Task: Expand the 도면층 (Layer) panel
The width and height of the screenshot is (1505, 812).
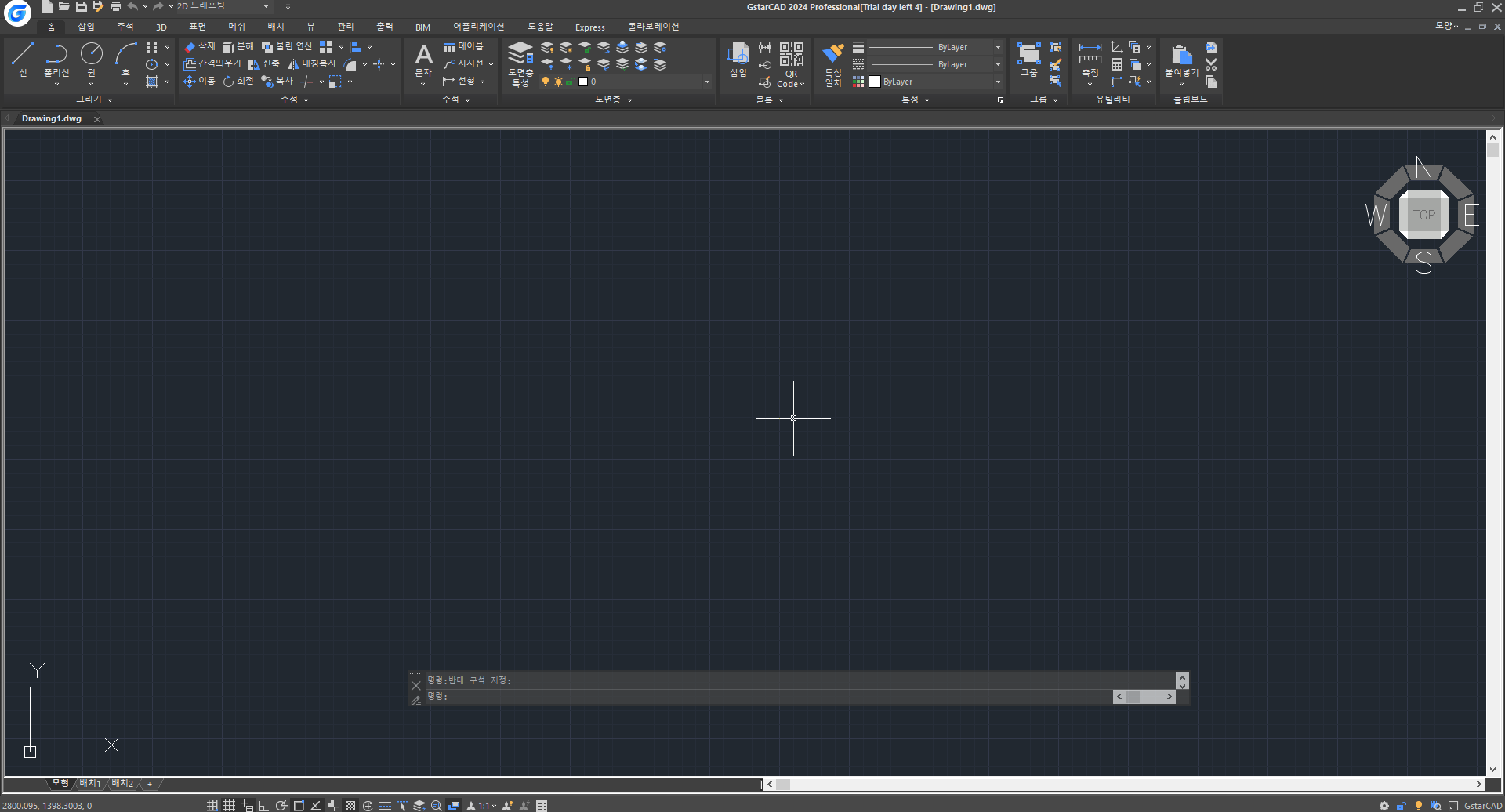Action: [x=613, y=100]
